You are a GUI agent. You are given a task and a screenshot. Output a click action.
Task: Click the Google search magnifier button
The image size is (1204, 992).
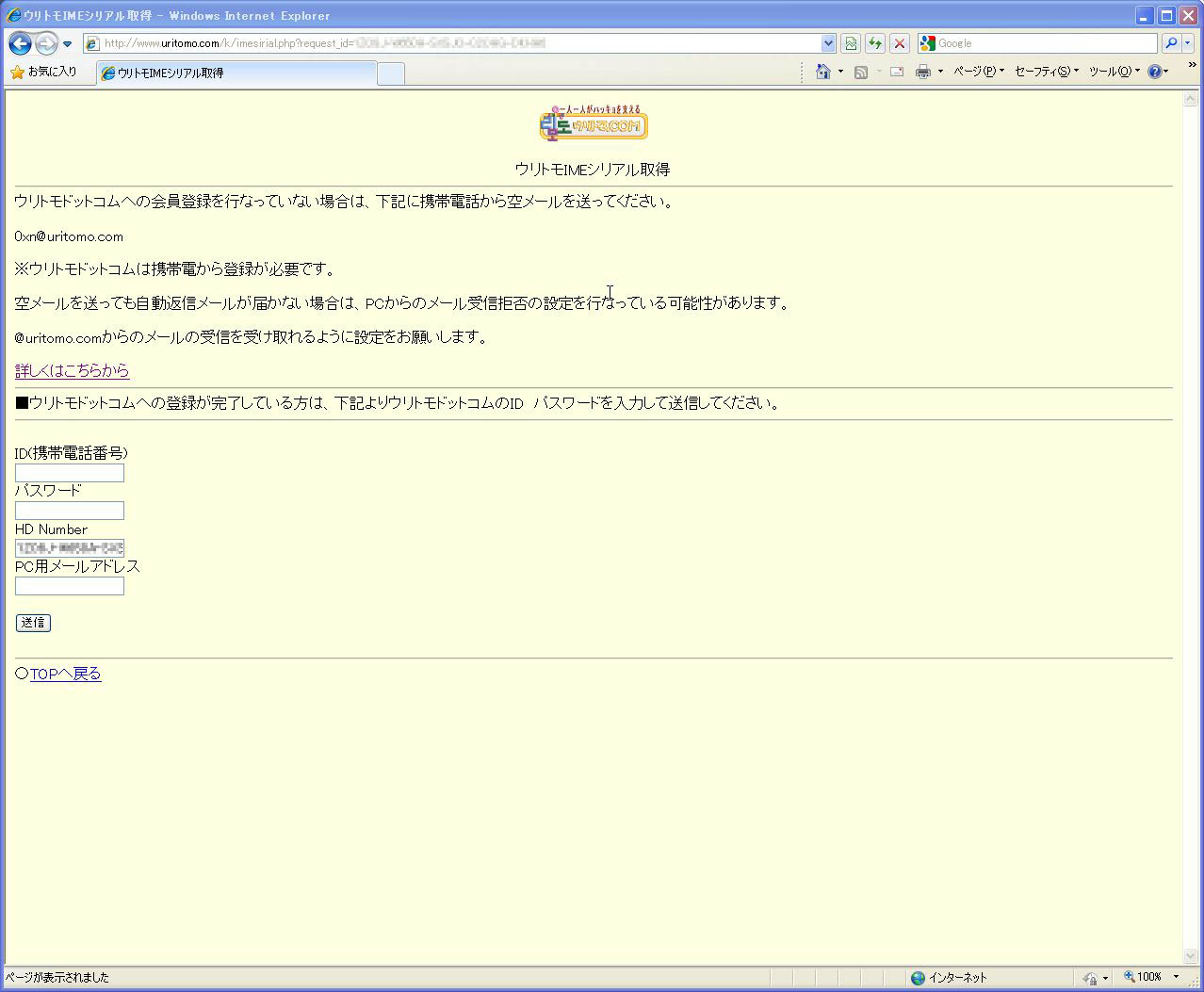pos(1170,43)
